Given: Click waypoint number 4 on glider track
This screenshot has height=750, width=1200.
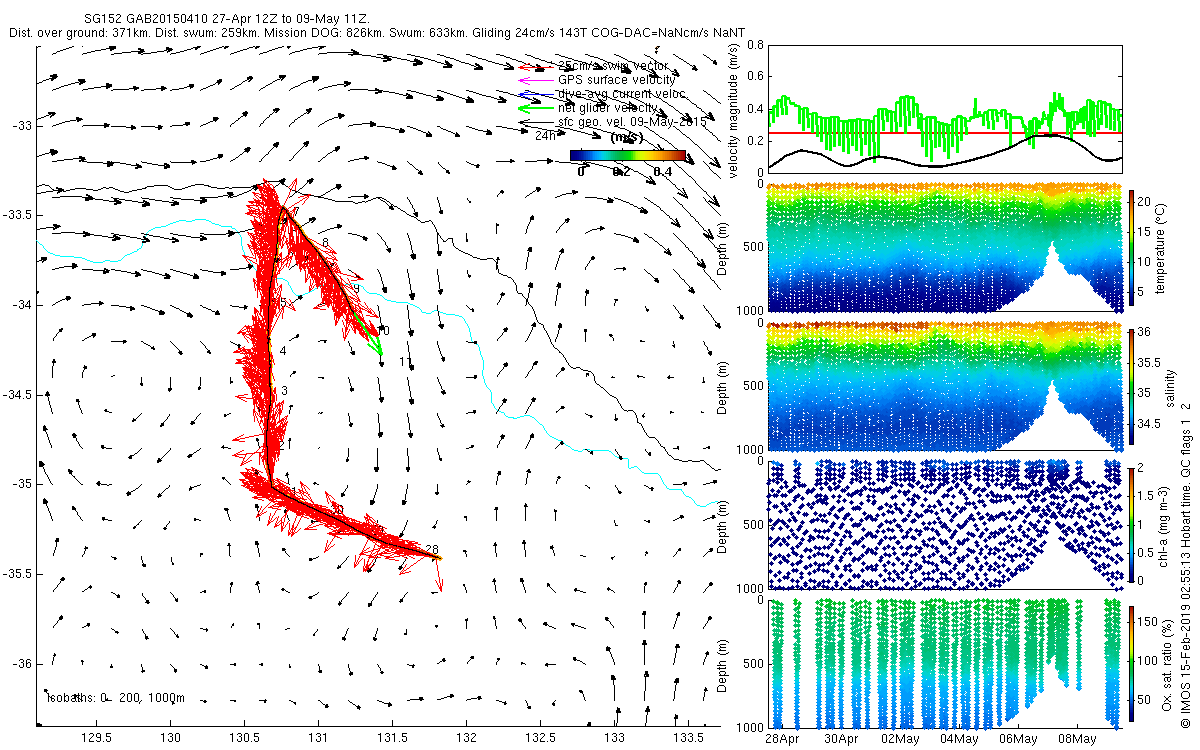Looking at the screenshot, I should pyautogui.click(x=283, y=351).
